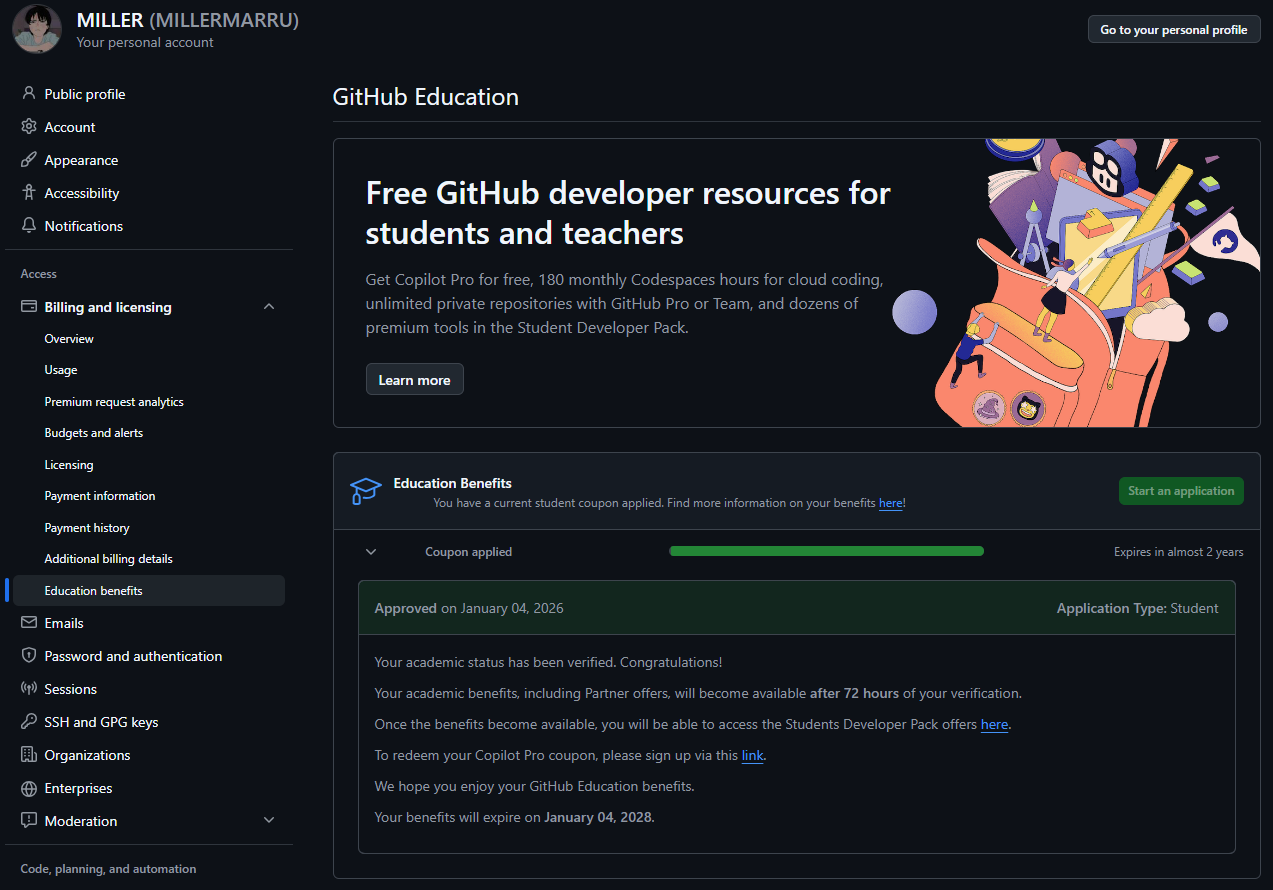Click the 'here' link about your benefits

pyautogui.click(x=890, y=503)
